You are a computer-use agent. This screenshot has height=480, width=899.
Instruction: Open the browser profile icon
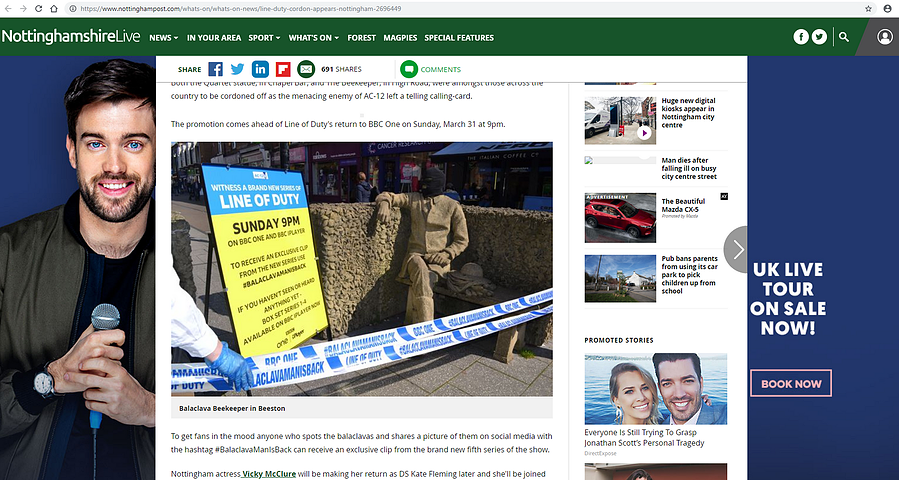point(888,9)
